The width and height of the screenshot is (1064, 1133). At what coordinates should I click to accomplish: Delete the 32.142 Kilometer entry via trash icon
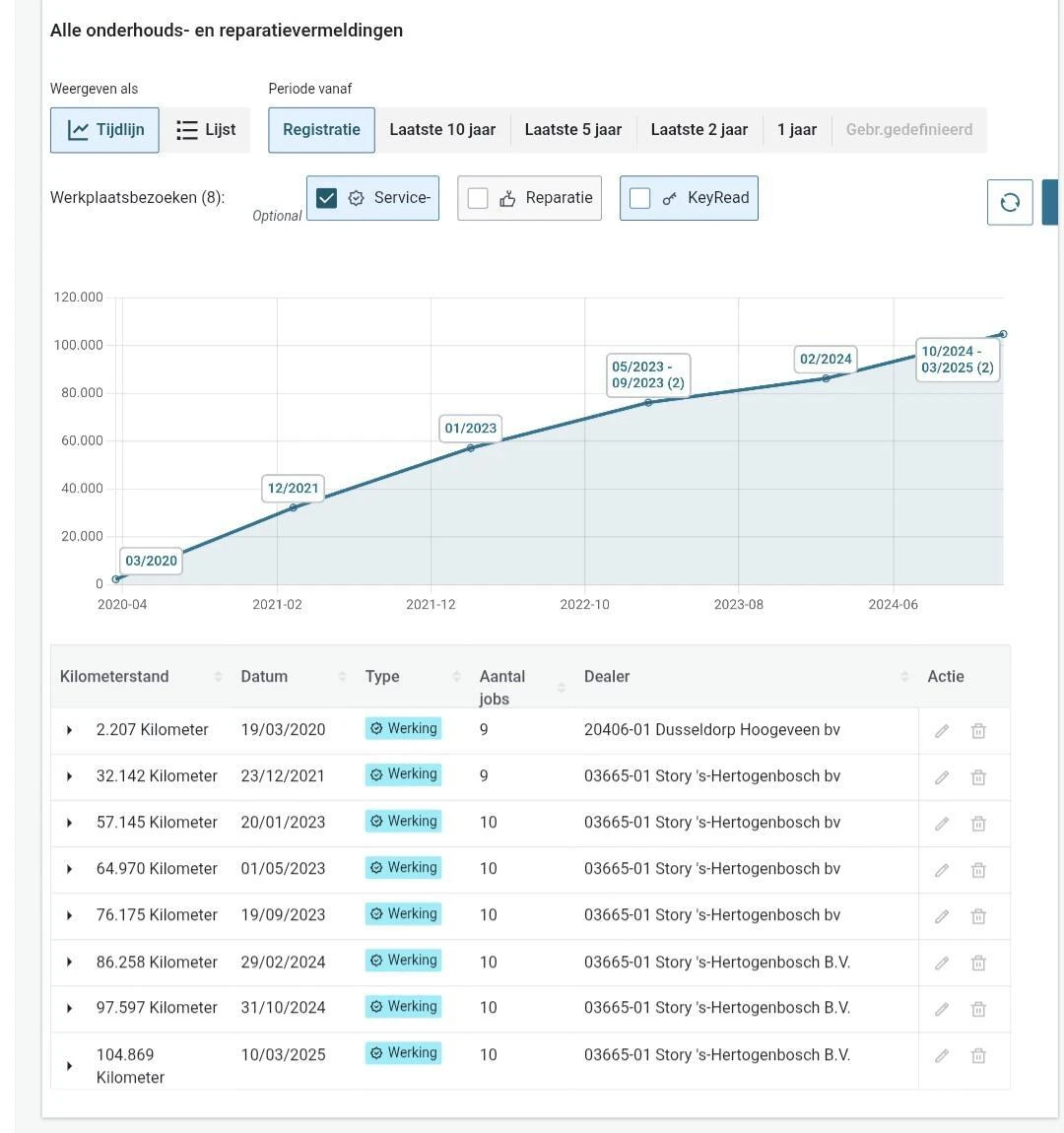click(978, 777)
